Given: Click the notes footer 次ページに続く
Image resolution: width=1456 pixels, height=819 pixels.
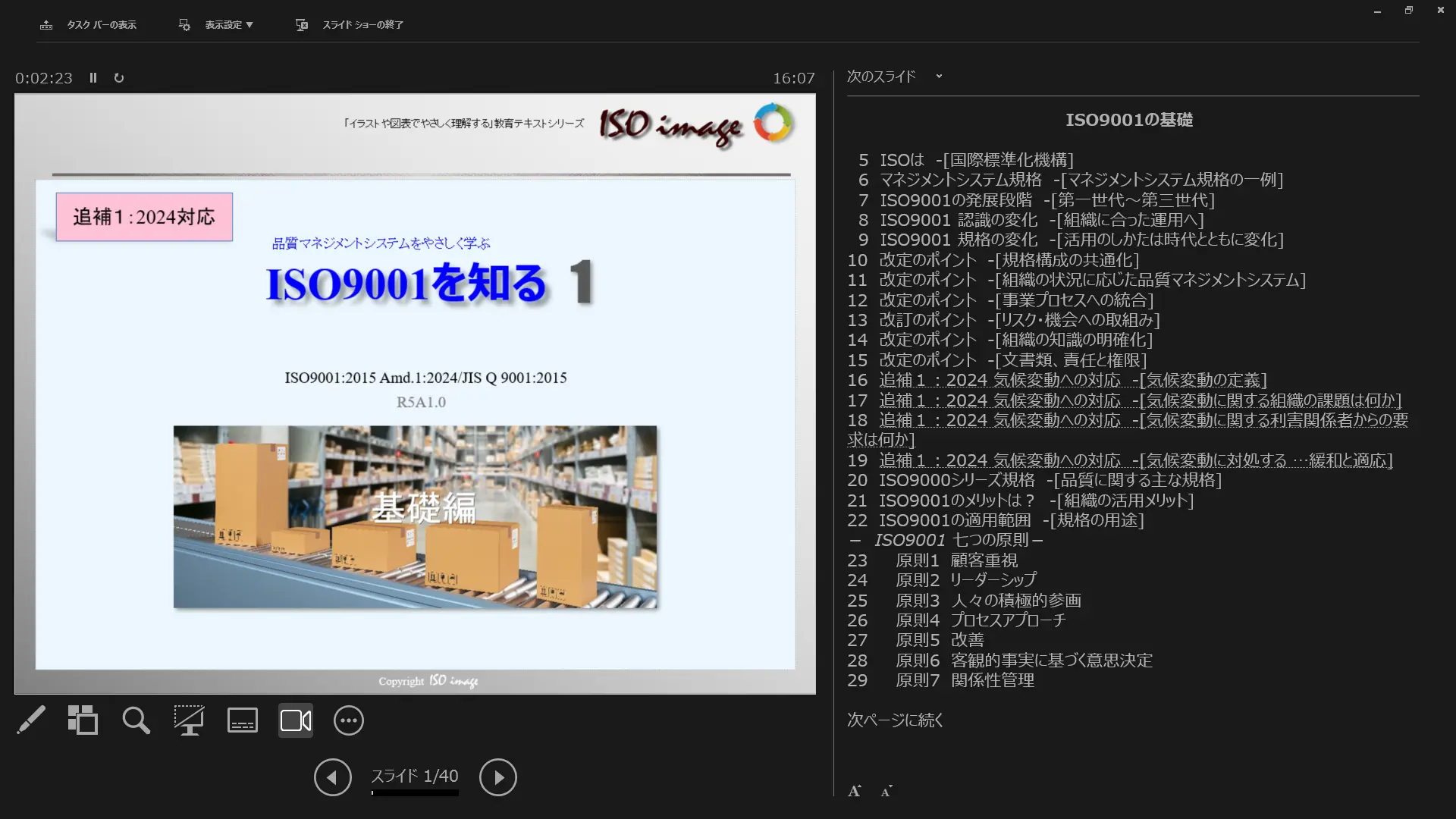Looking at the screenshot, I should click(896, 720).
